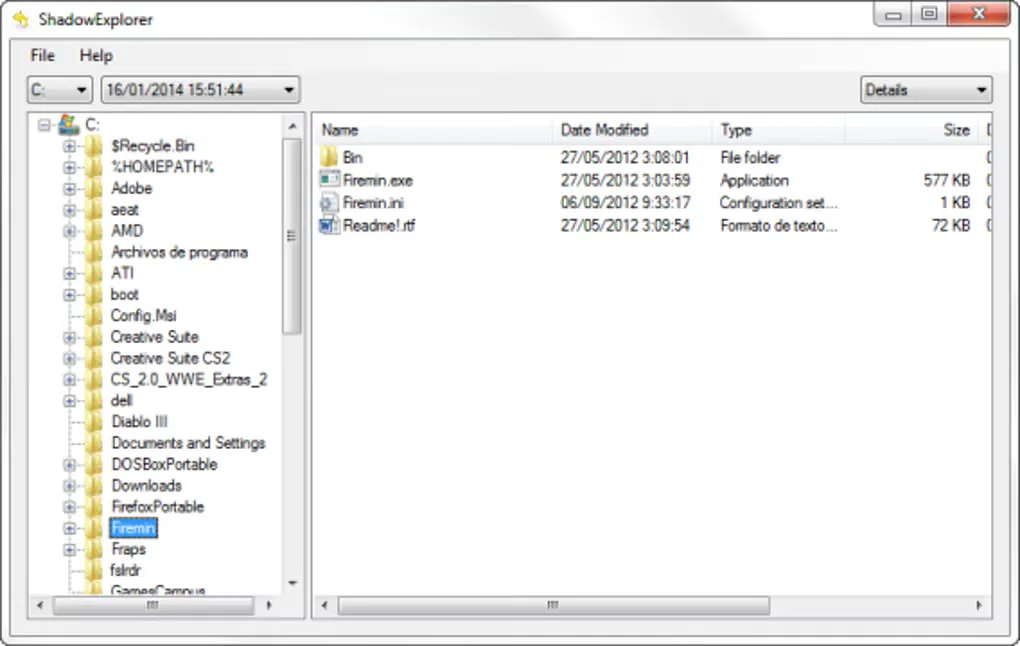Click the ATI folder icon
Image resolution: width=1020 pixels, height=646 pixels.
click(94, 273)
